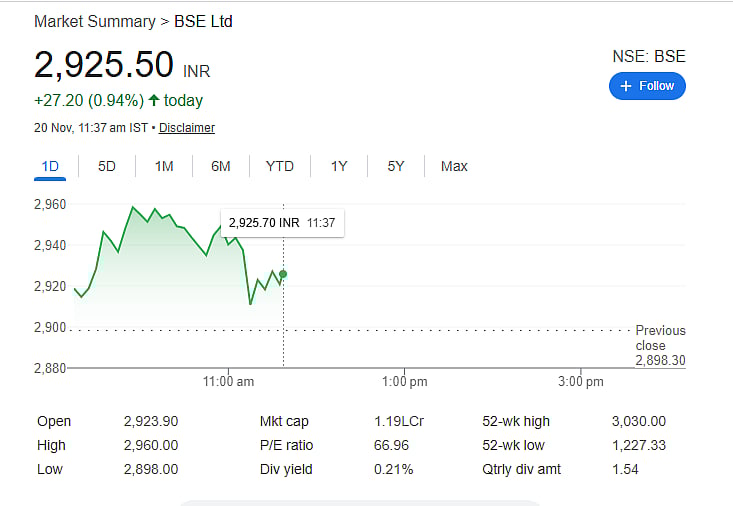Click the green dot marker on chart line
This screenshot has height=506, width=733.
click(x=283, y=274)
